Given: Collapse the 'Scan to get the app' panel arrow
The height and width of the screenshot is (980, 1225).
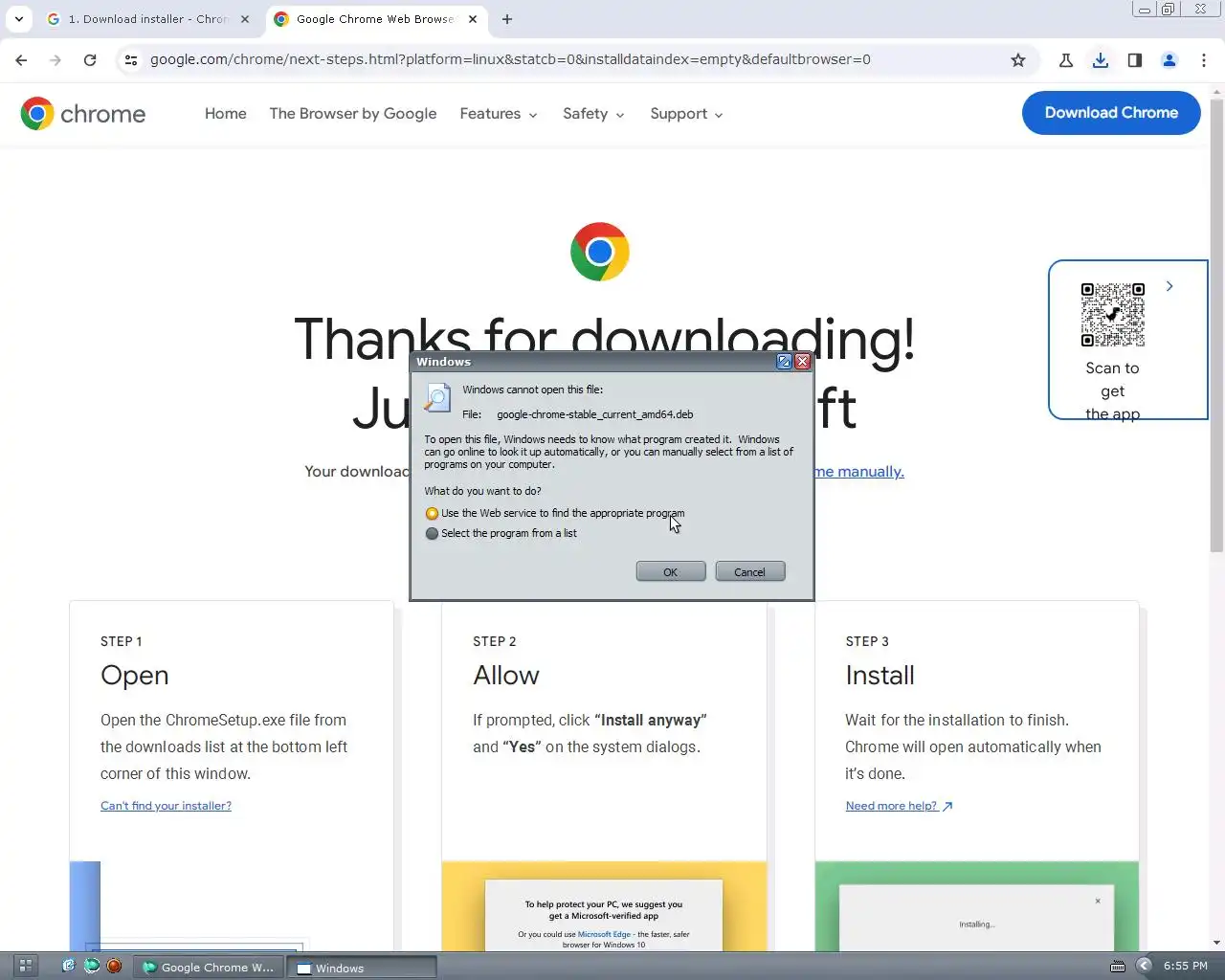Looking at the screenshot, I should point(1169,286).
